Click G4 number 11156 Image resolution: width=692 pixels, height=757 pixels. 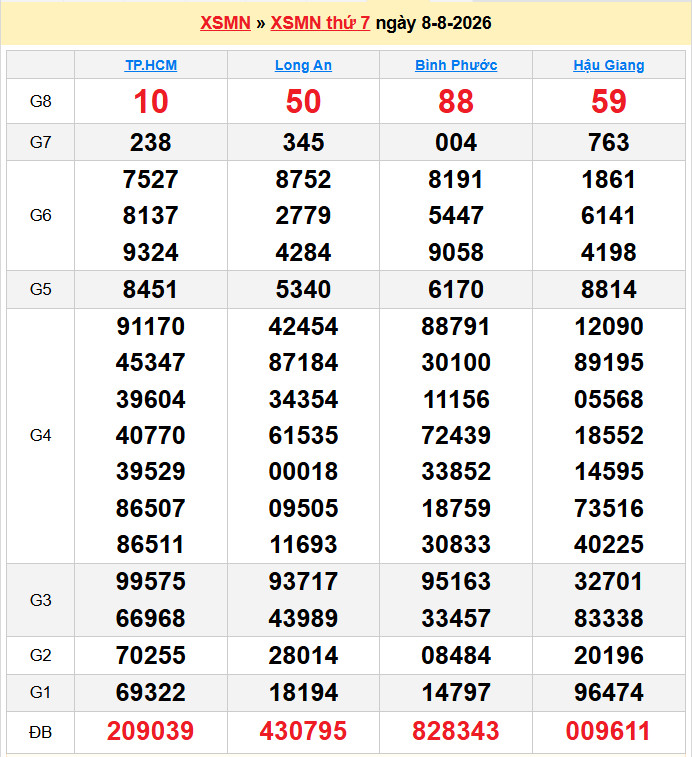point(456,399)
